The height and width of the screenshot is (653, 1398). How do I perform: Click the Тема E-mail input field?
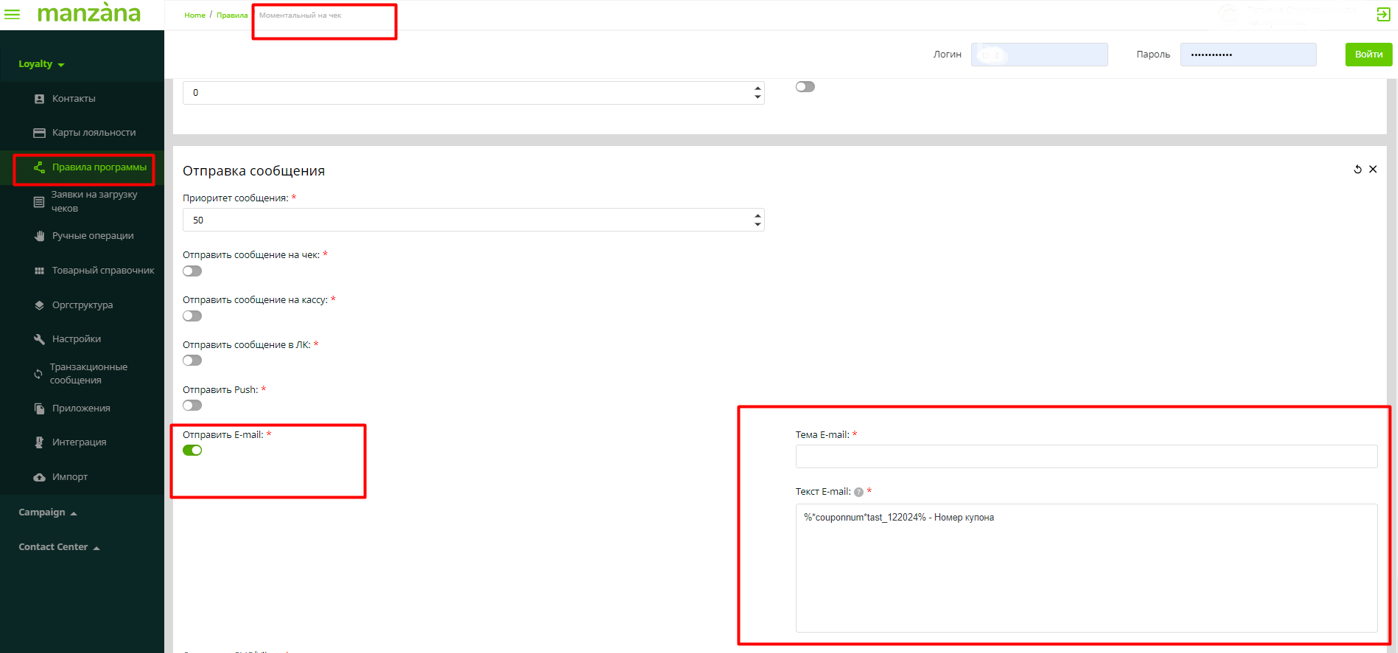1086,457
